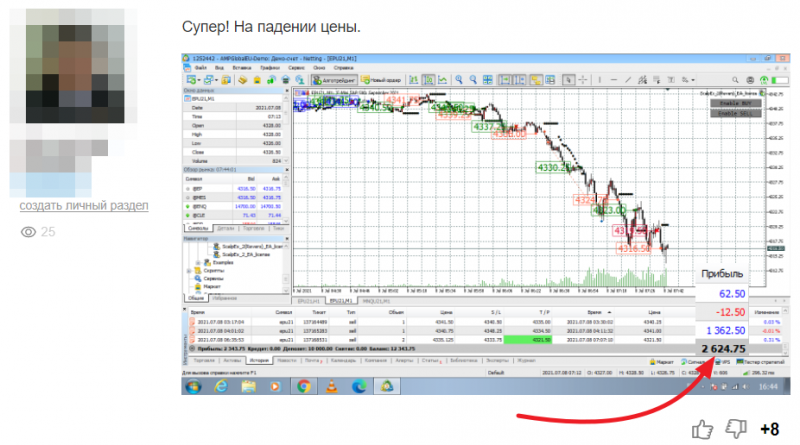
Task: Close the Market Watch (Обзор рынка) panel
Action: 286,169
